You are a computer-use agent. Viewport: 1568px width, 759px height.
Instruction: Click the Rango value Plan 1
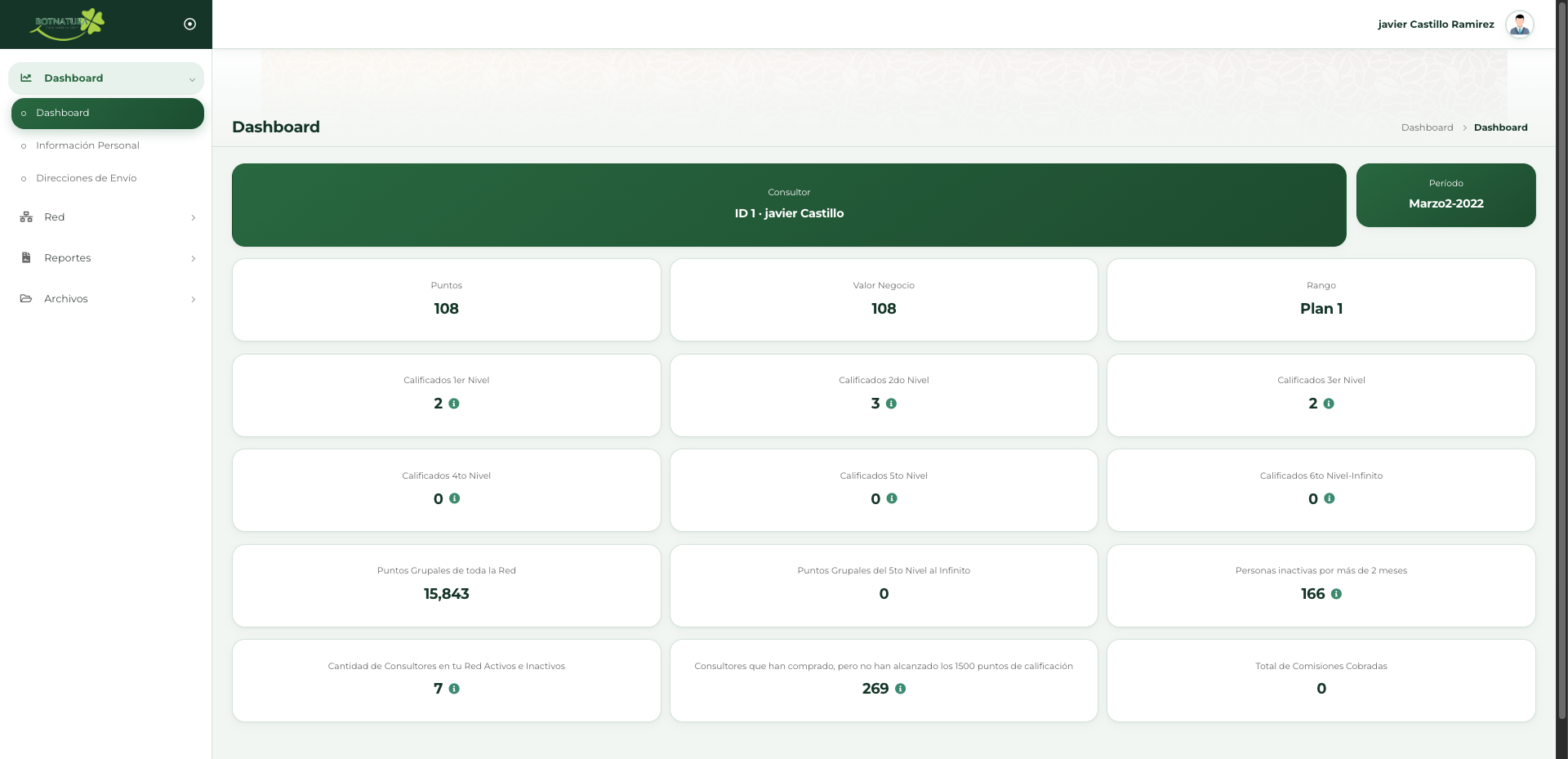[1321, 309]
